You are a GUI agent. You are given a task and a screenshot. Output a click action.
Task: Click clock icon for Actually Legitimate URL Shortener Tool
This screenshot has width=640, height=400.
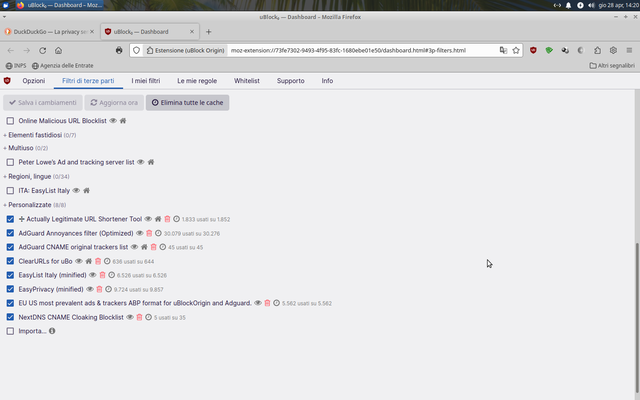(x=176, y=219)
